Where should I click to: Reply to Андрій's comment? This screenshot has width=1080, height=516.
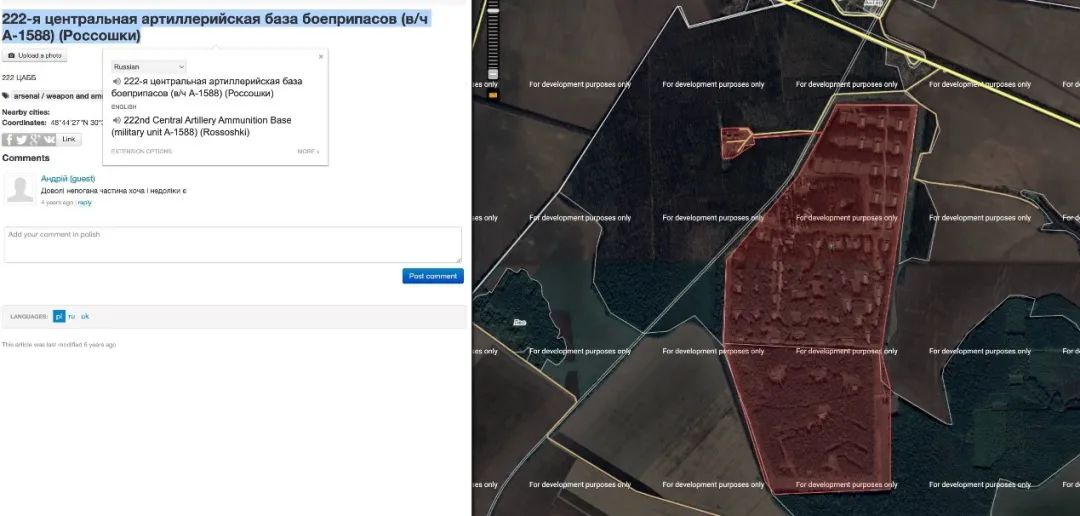[x=85, y=202]
